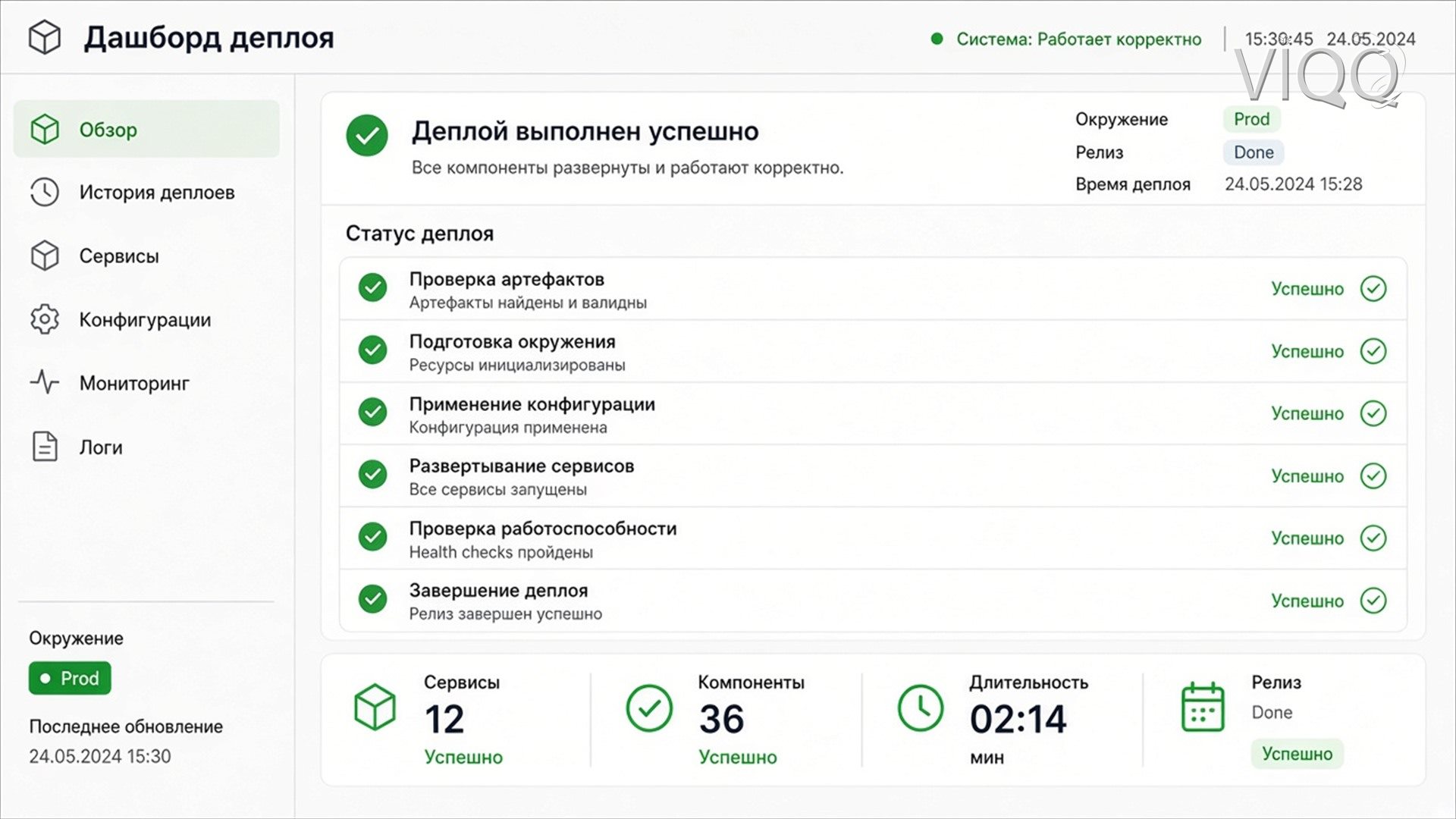Click the Конфигурация применена subtitle
Image resolution: width=1456 pixels, height=819 pixels.
click(508, 428)
